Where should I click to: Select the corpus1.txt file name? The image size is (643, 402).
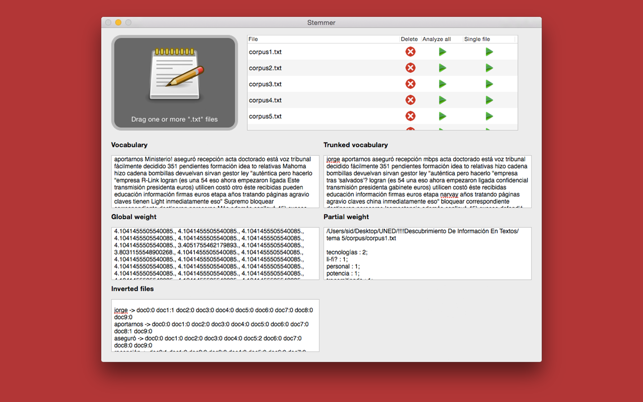[265, 52]
